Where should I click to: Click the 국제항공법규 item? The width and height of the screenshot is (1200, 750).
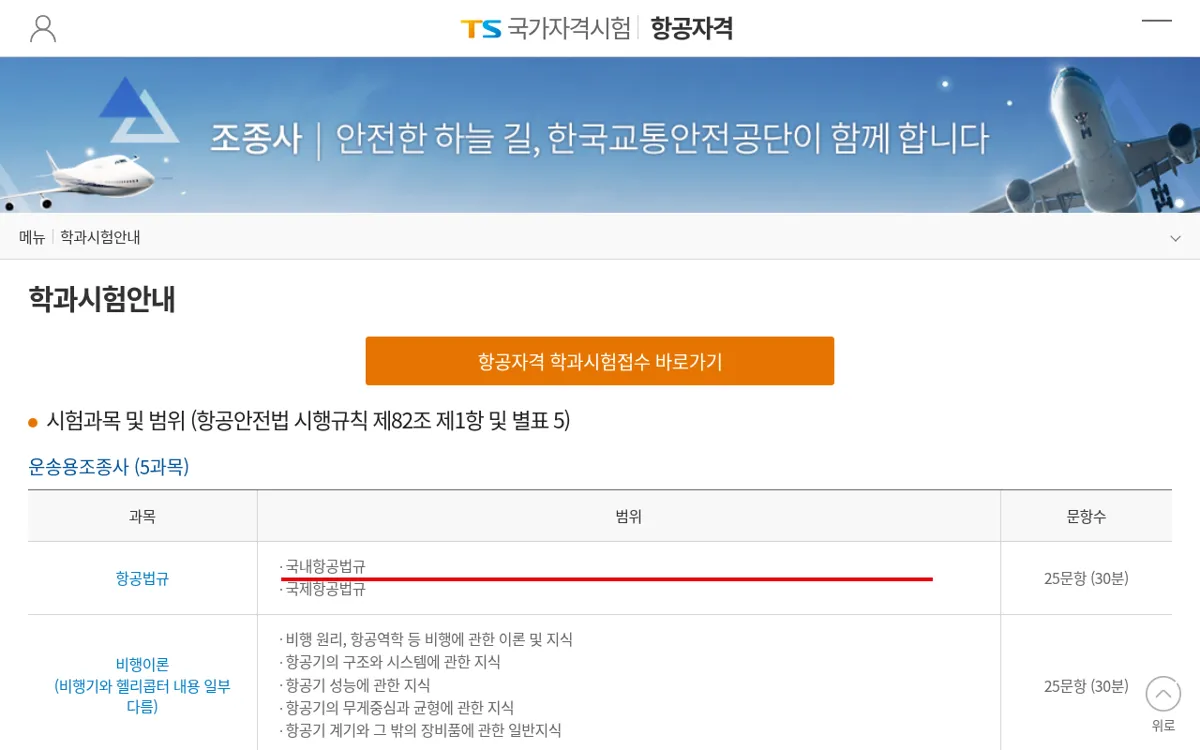323,589
